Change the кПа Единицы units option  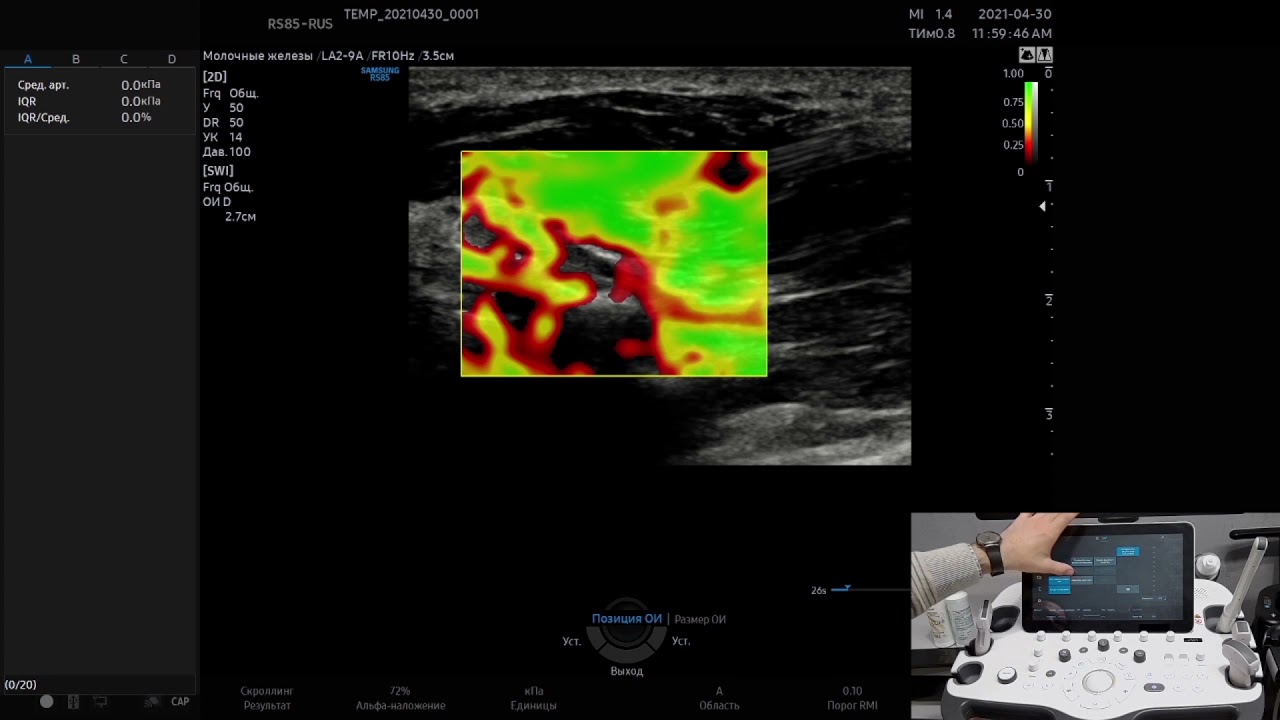[x=534, y=698]
